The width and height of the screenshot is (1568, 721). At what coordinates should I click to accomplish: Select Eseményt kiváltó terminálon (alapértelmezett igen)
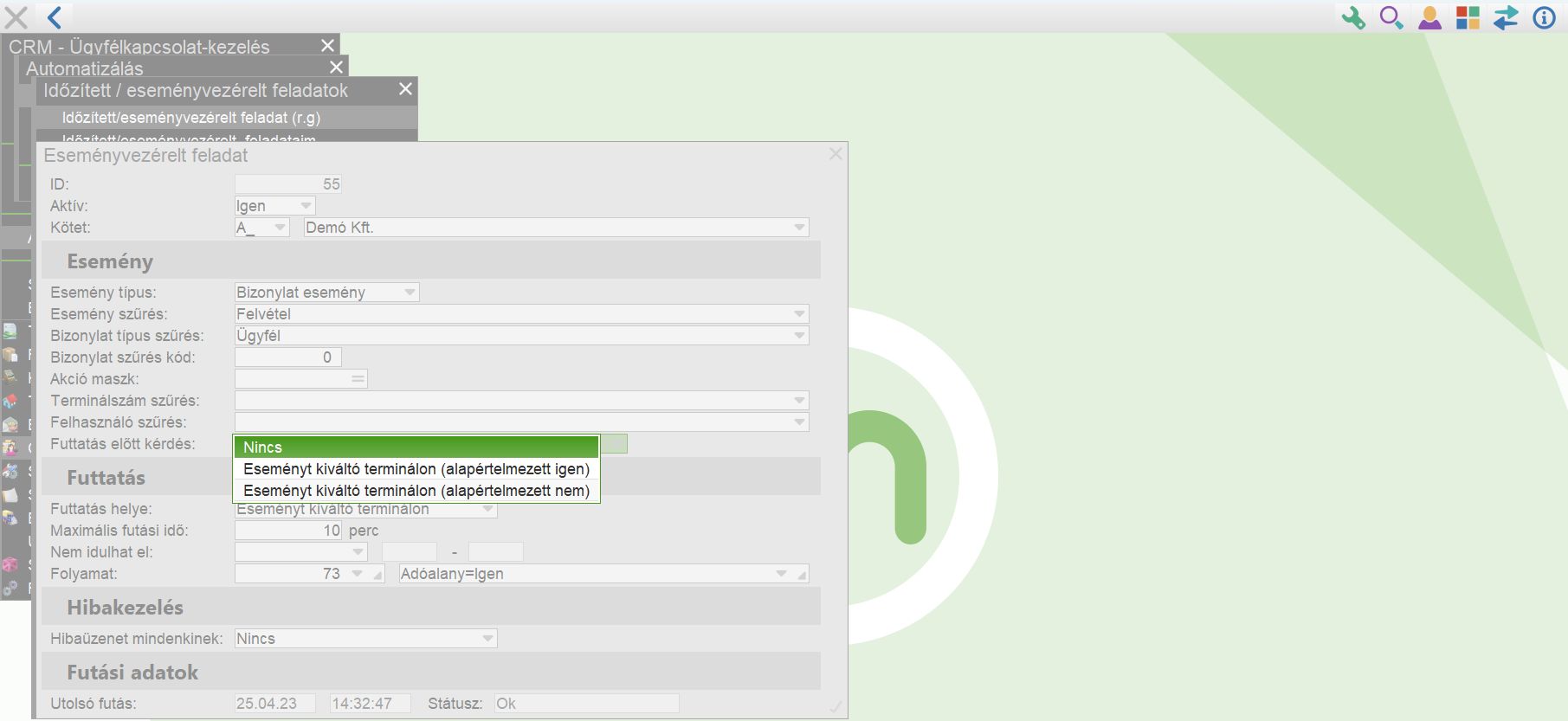(416, 469)
